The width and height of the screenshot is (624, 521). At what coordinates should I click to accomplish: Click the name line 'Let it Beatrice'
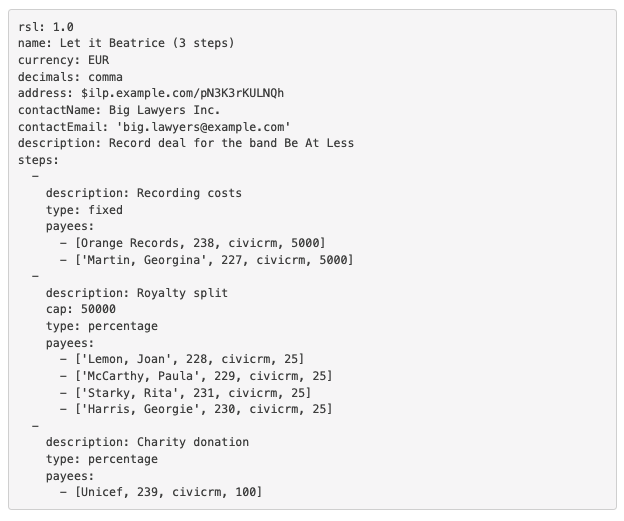126,43
